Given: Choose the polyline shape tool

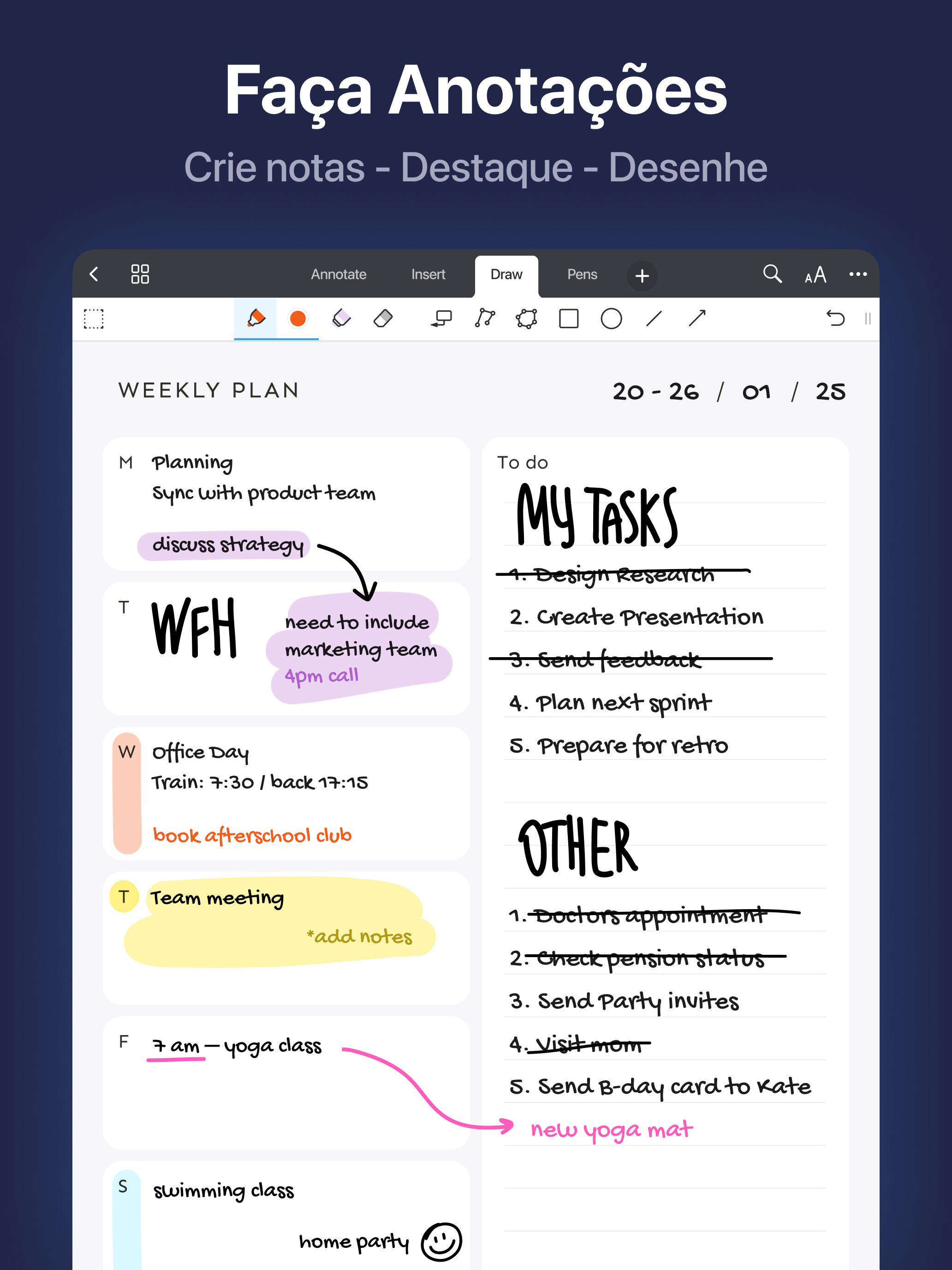Looking at the screenshot, I should [x=485, y=318].
